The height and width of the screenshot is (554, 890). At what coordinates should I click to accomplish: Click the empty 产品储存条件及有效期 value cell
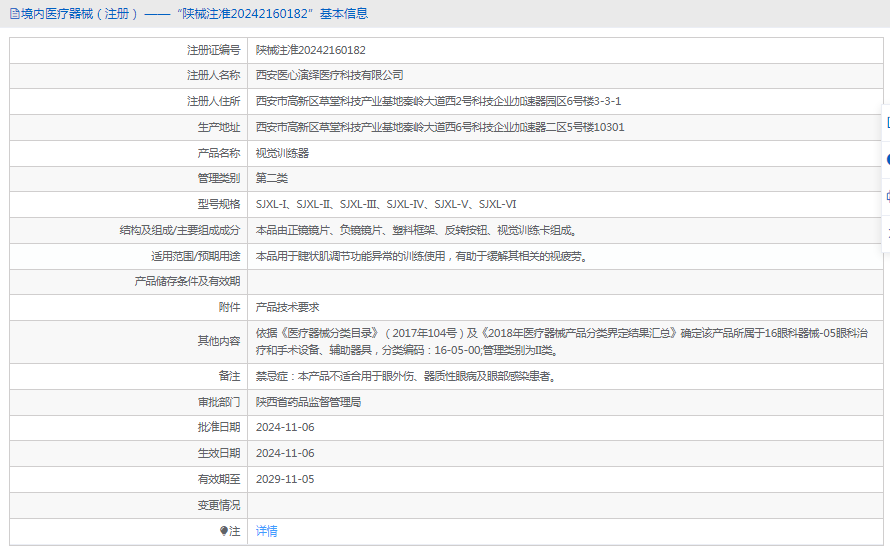(x=560, y=282)
